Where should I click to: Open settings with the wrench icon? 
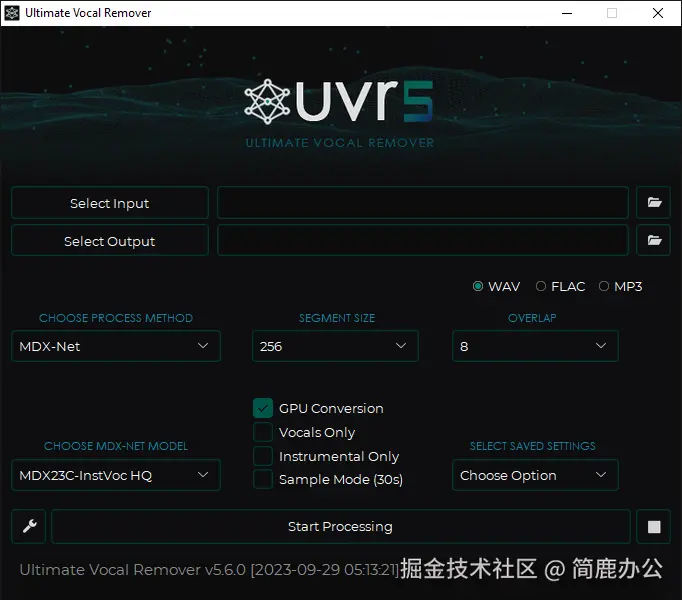[29, 526]
